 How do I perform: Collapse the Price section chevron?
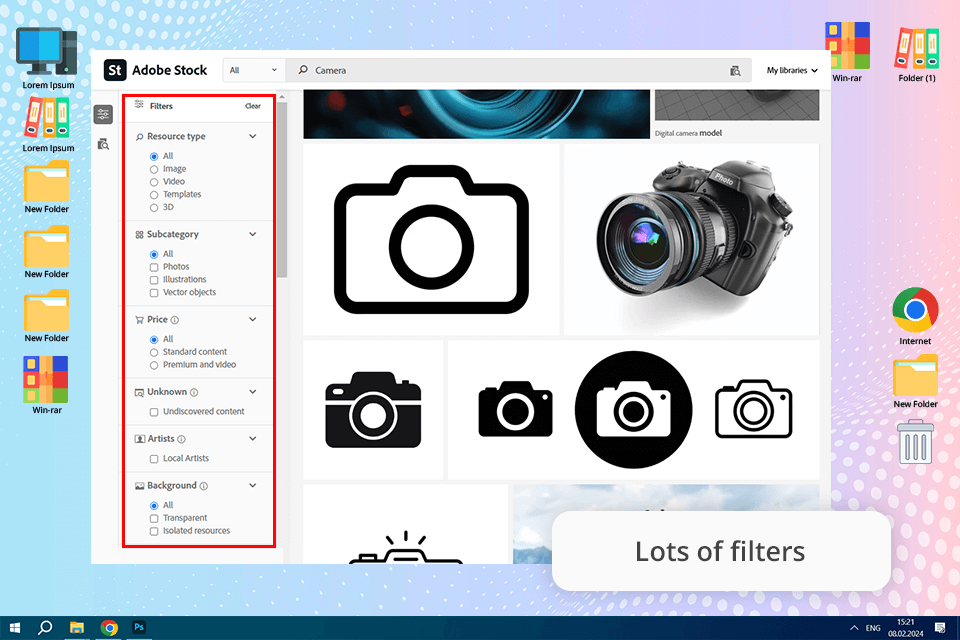pos(253,320)
